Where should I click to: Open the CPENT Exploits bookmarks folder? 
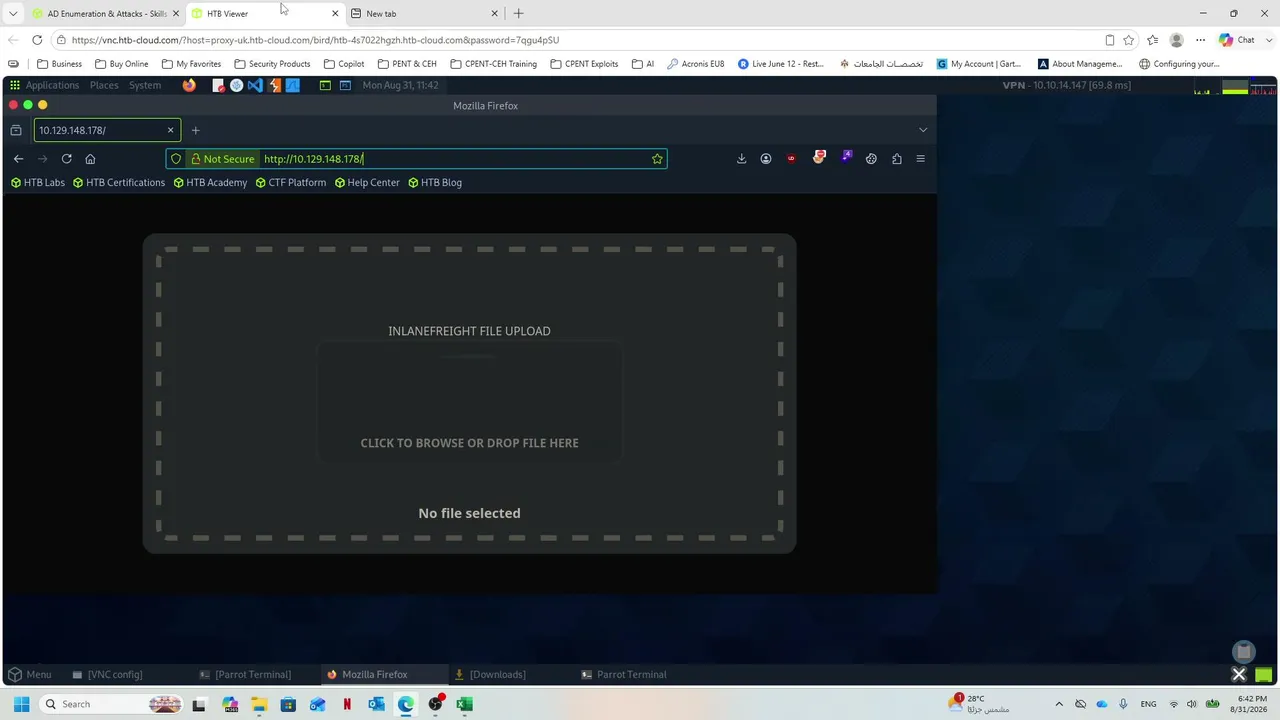point(584,64)
